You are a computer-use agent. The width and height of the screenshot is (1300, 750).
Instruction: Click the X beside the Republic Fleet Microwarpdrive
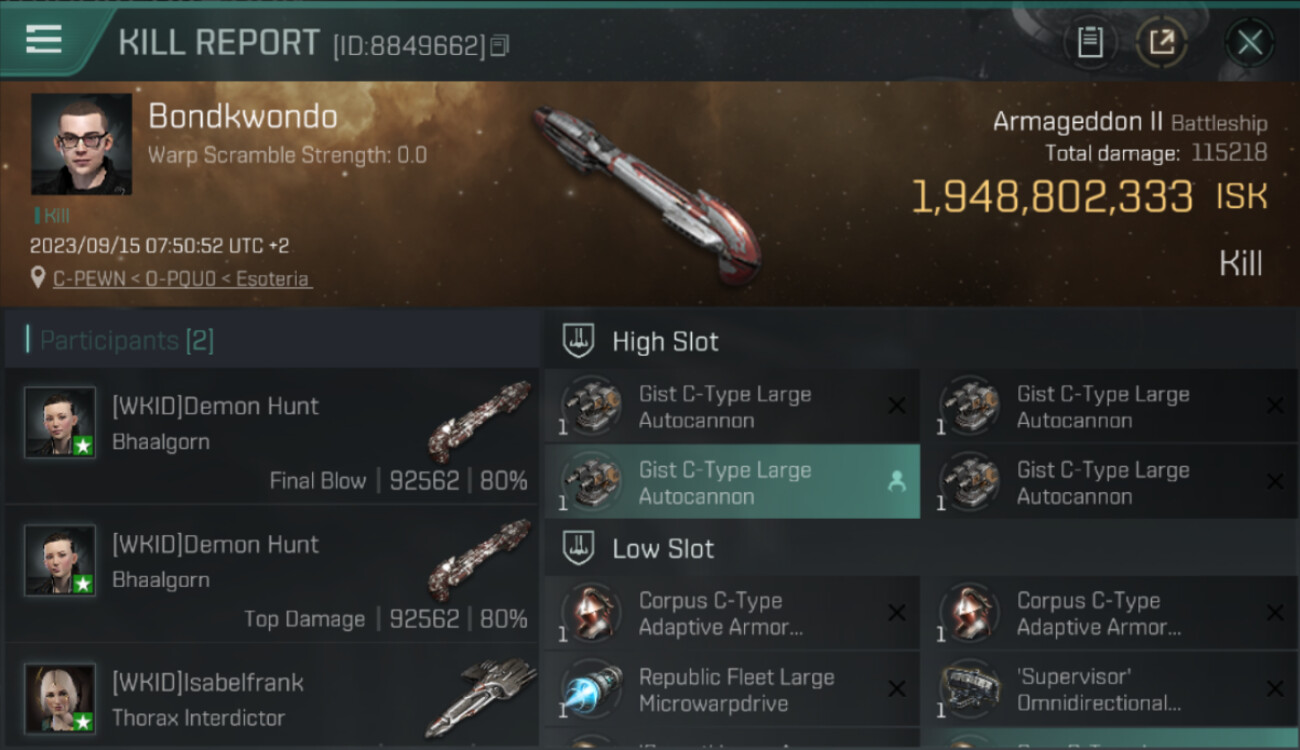click(x=897, y=689)
